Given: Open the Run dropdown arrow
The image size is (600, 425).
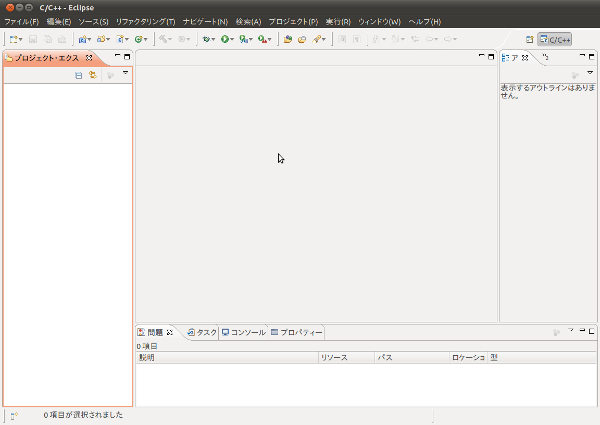Looking at the screenshot, I should coord(232,39).
